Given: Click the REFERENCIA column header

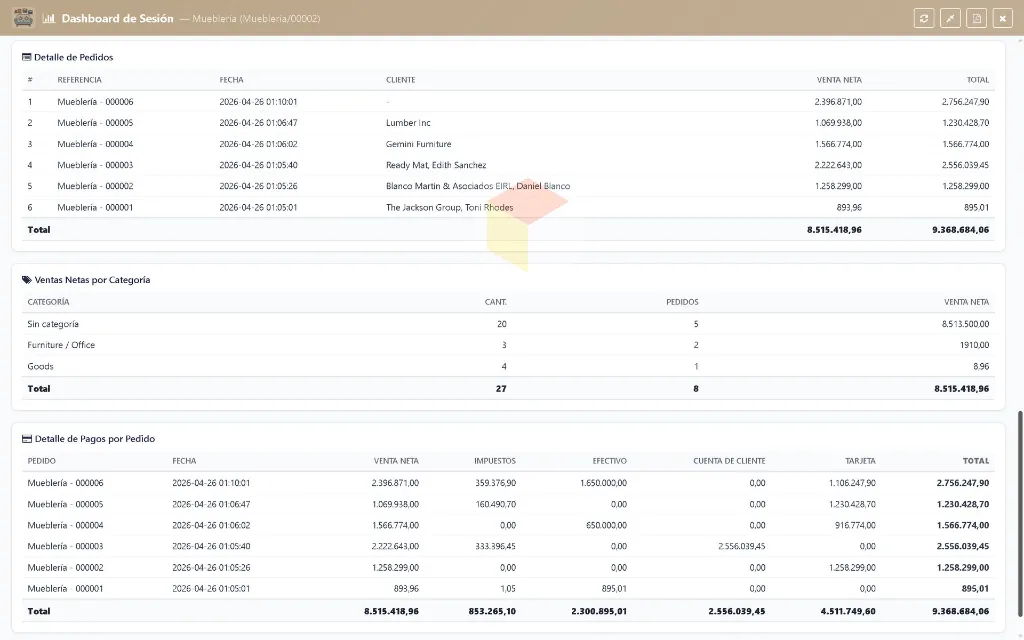Looking at the screenshot, I should tap(79, 80).
